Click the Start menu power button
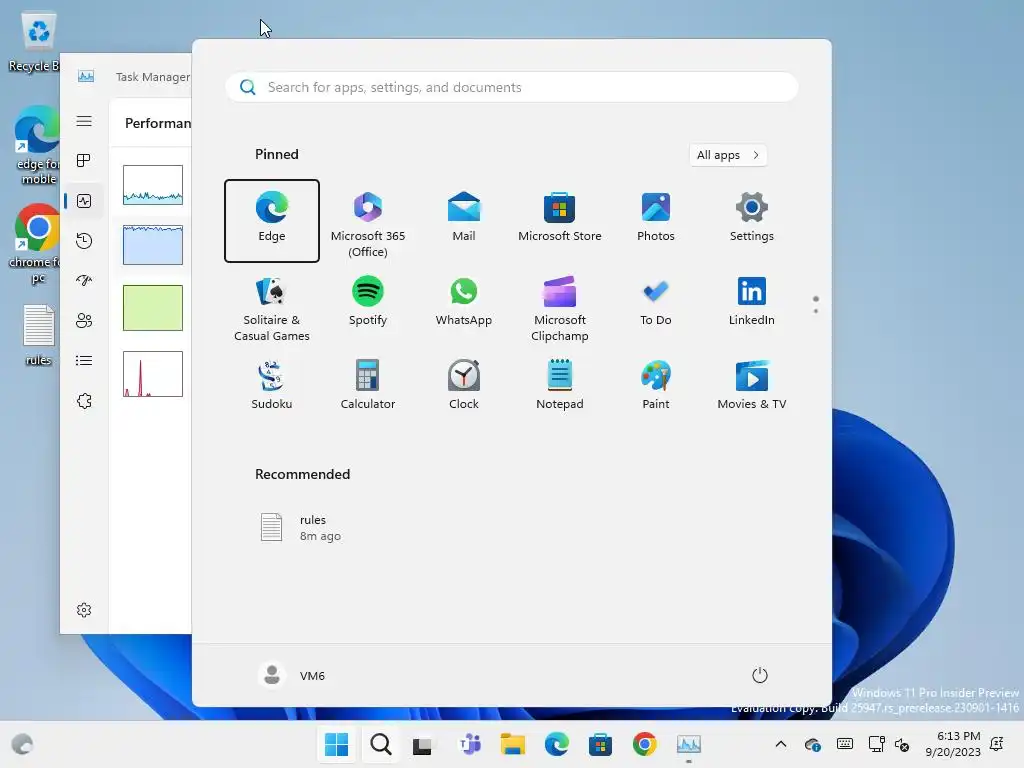 760,675
